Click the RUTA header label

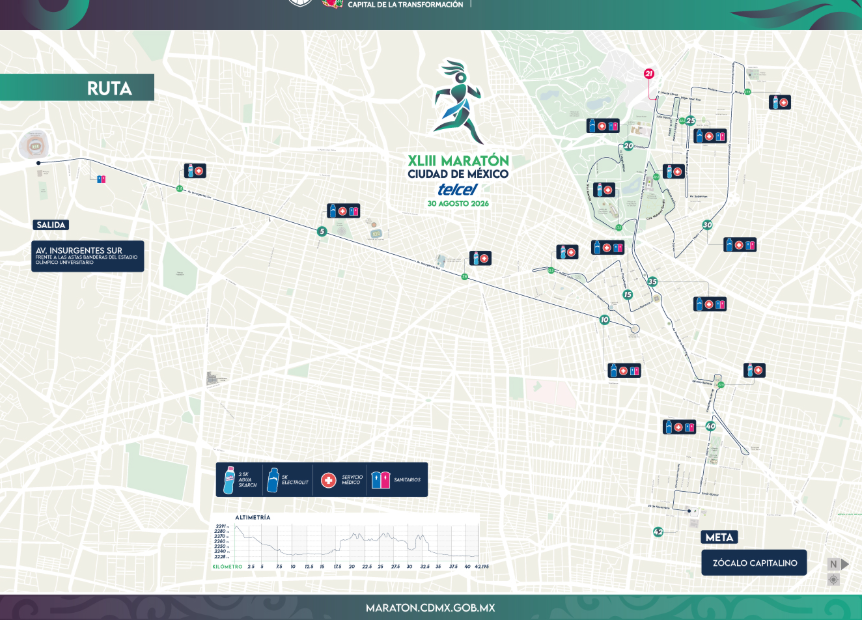click(109, 88)
